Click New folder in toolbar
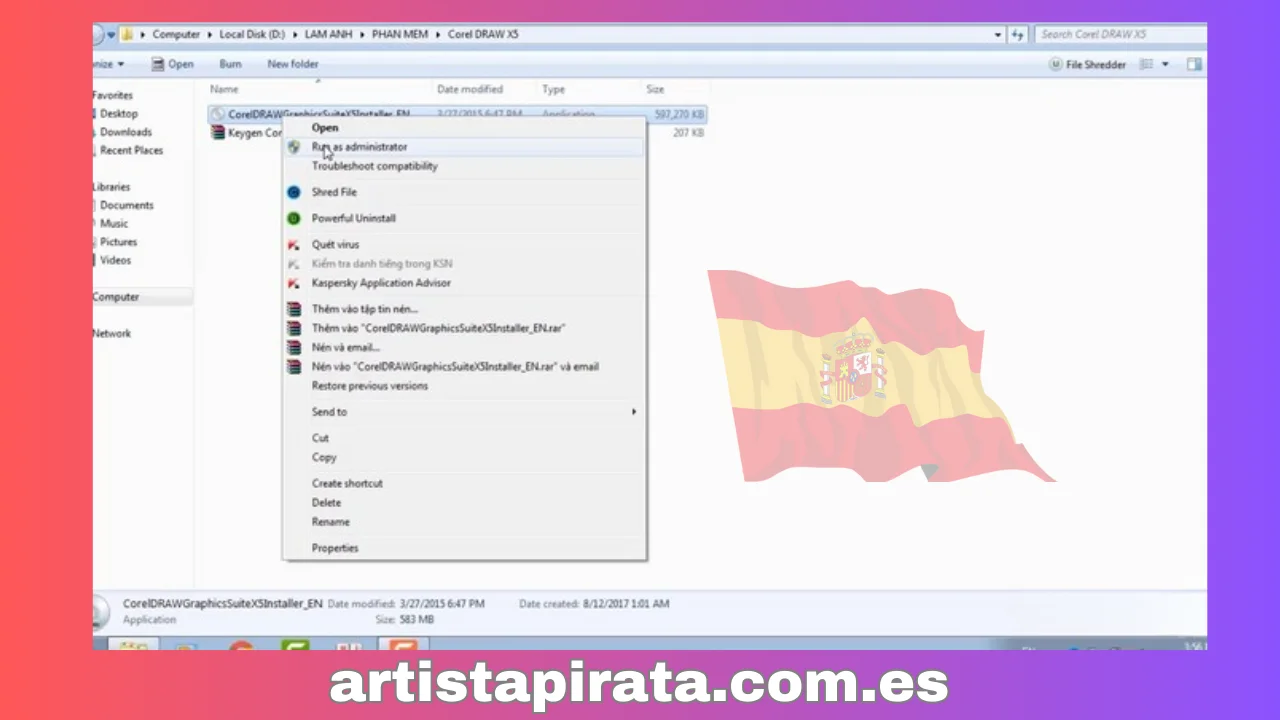1280x720 pixels. pyautogui.click(x=293, y=64)
